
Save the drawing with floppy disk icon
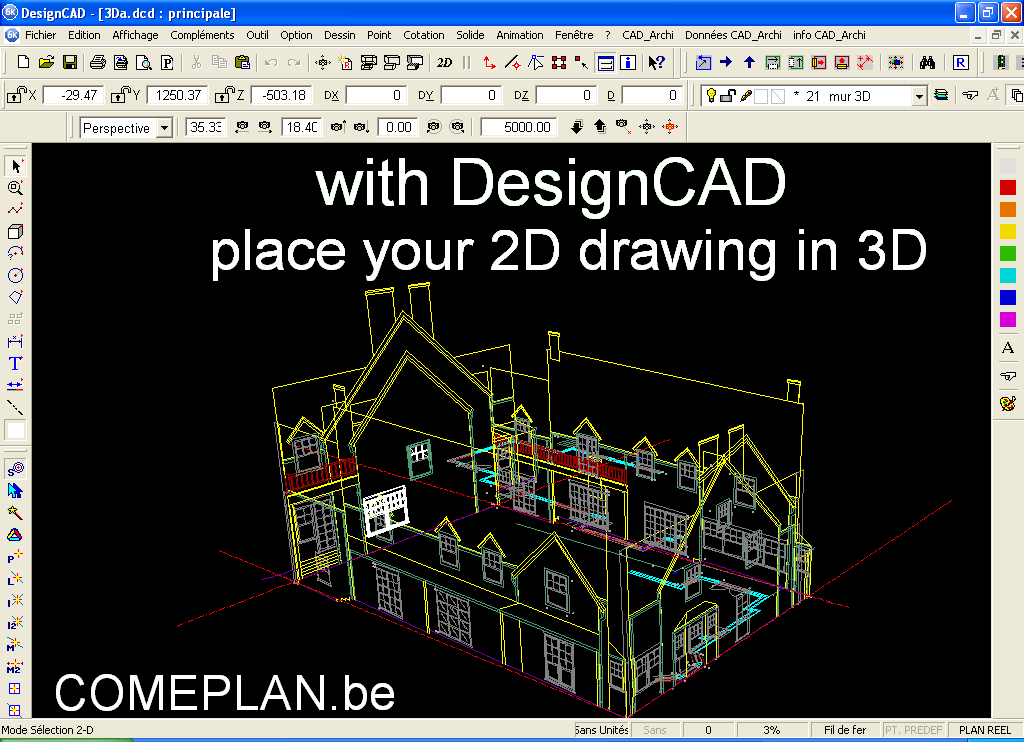(x=70, y=62)
